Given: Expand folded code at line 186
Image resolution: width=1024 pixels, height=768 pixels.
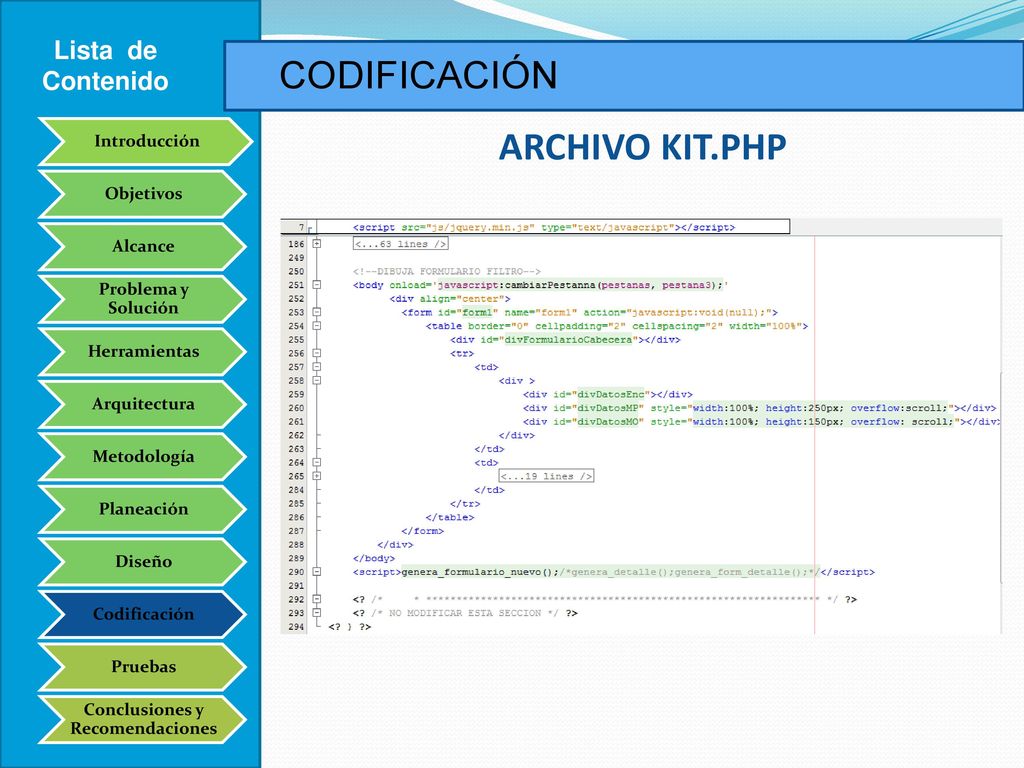Looking at the screenshot, I should 317,244.
